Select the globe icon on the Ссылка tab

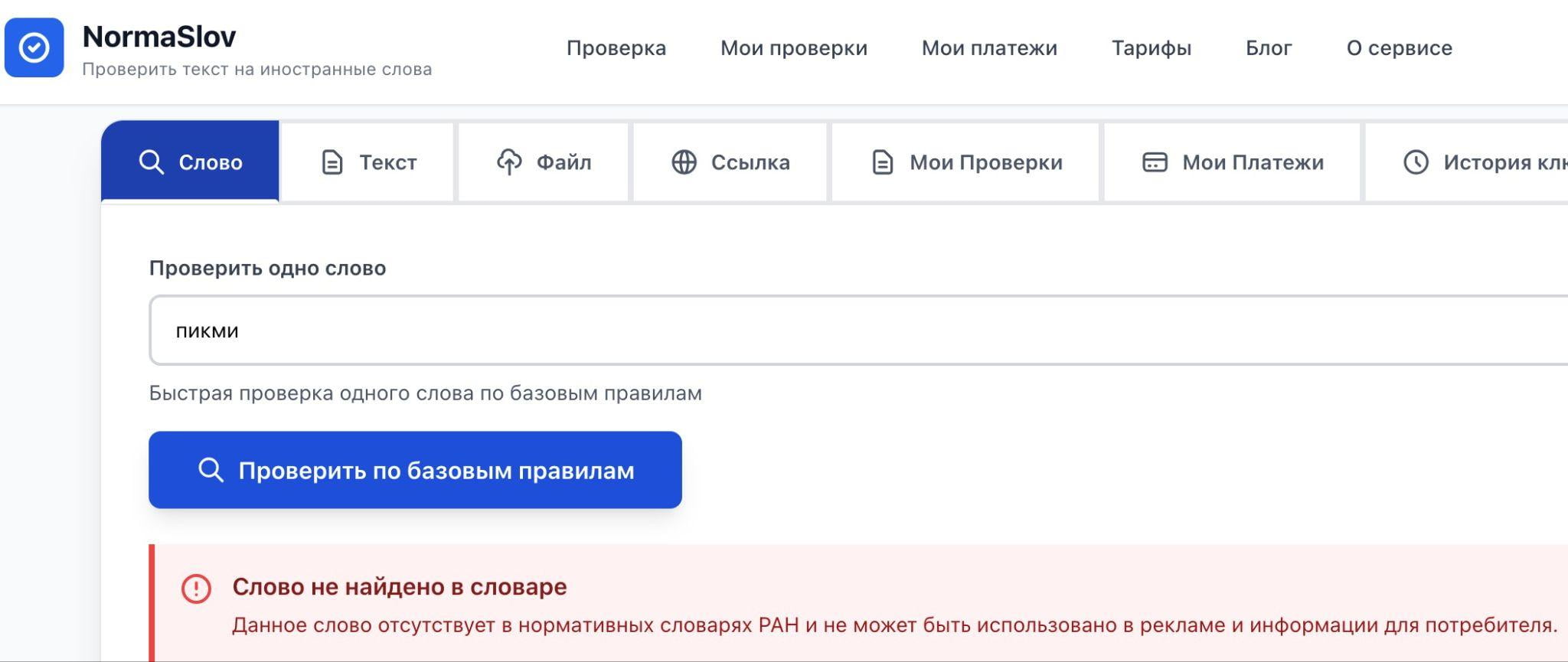pos(684,161)
